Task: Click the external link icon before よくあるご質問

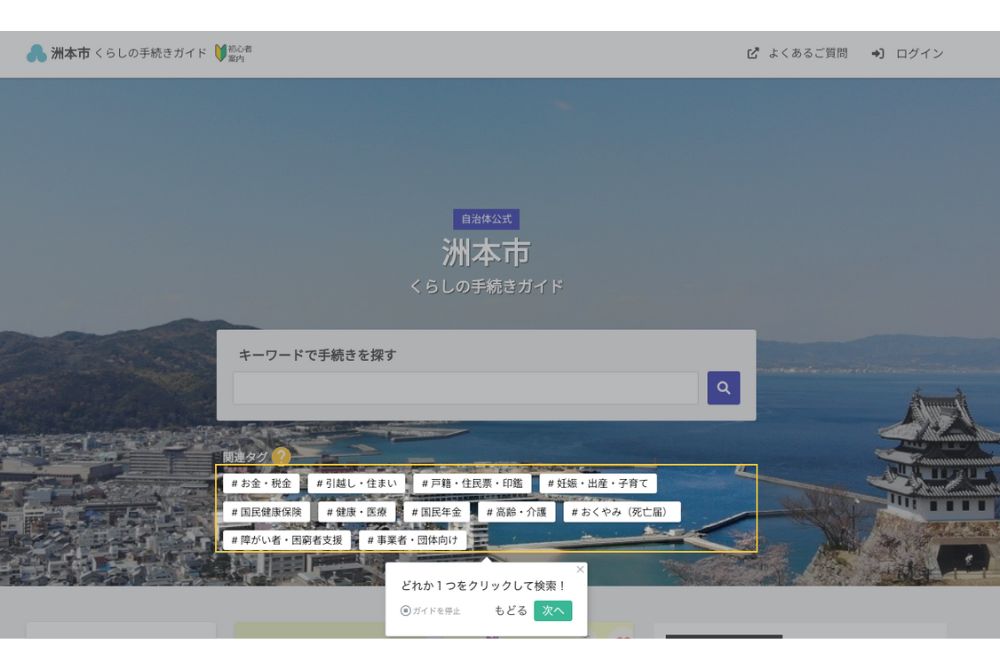Action: click(751, 53)
